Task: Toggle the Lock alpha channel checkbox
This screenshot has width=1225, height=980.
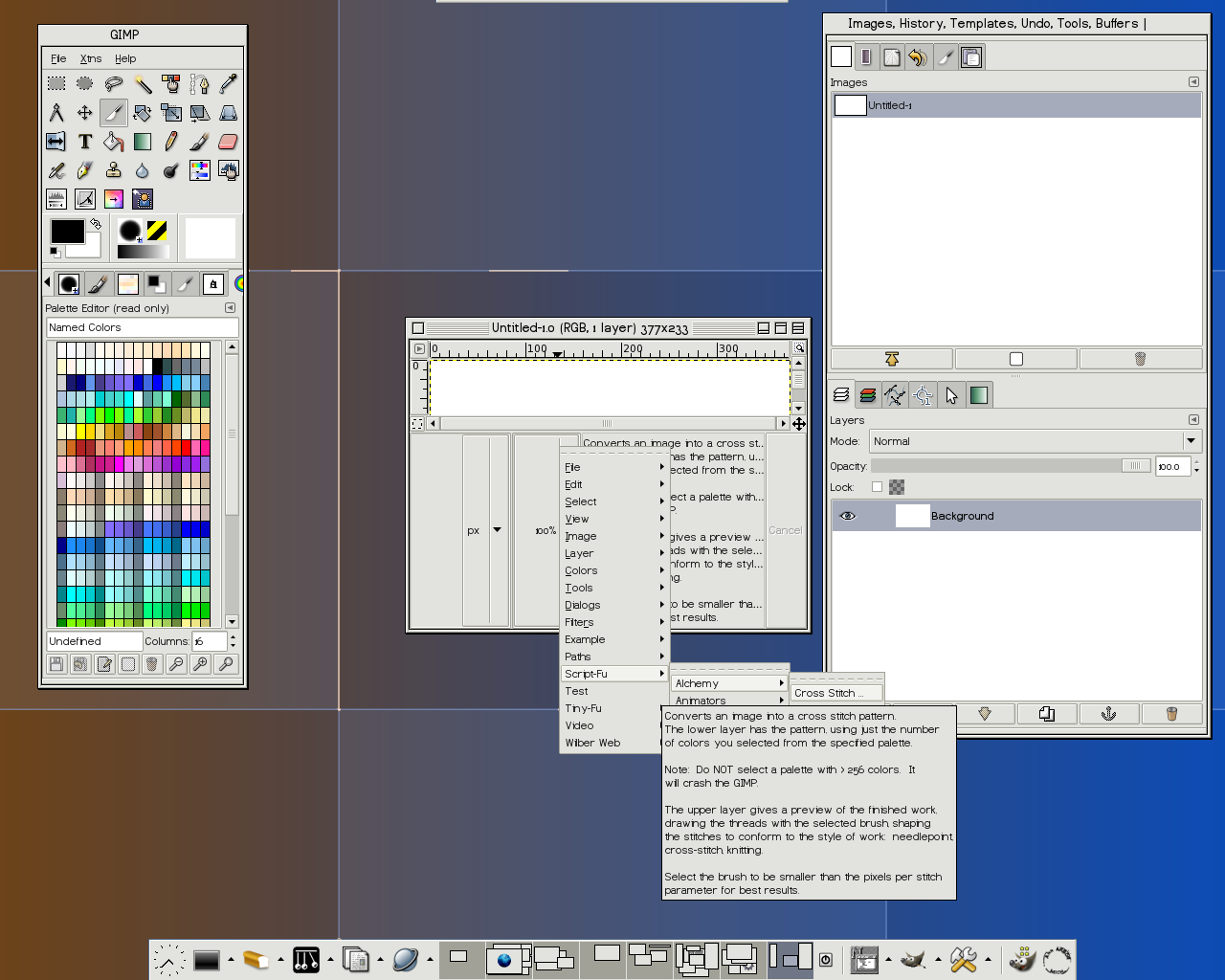Action: point(877,487)
